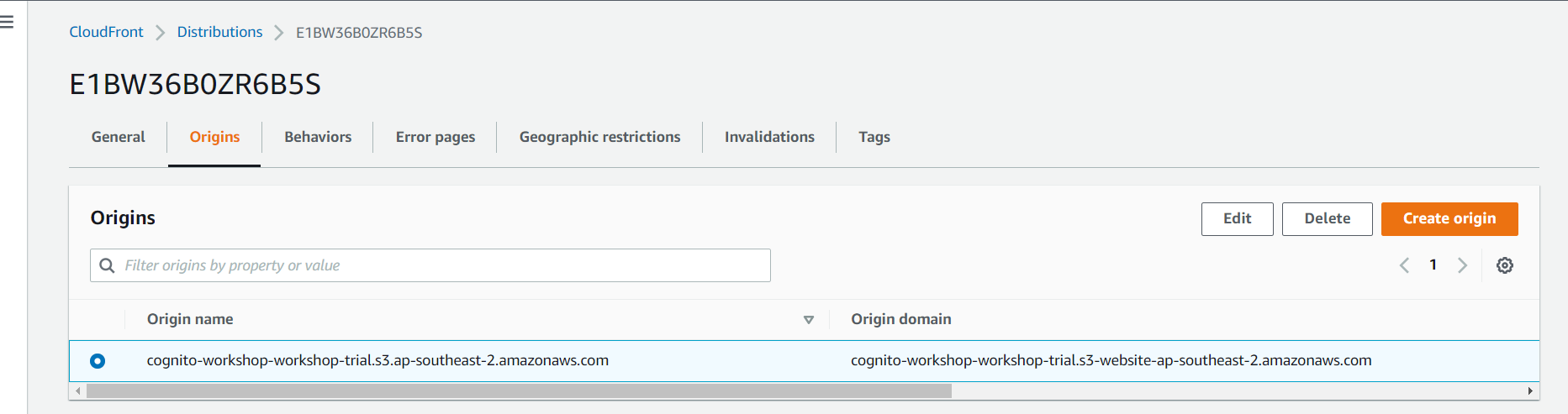Switch to the General tab

point(118,137)
